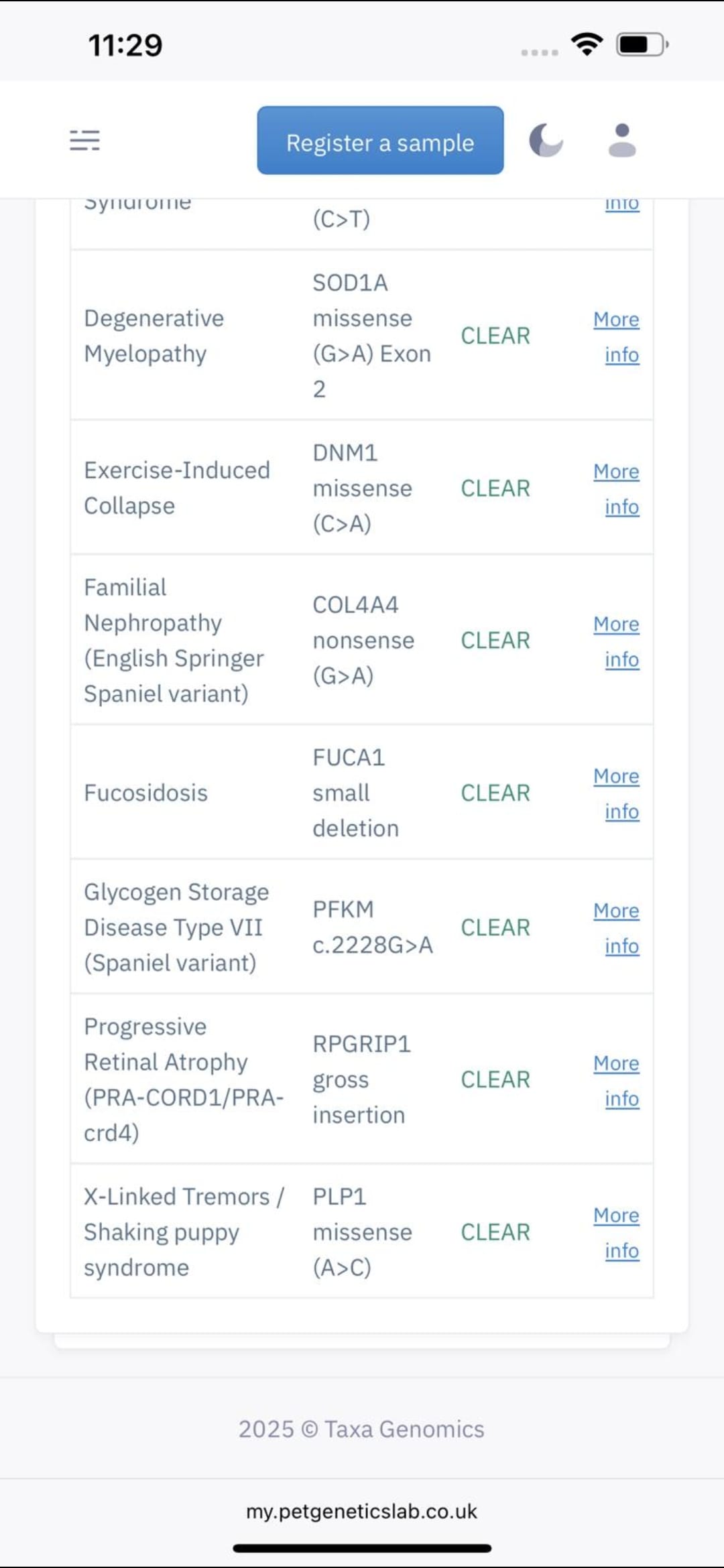Tap the 11:29 clock in status bar

[125, 45]
